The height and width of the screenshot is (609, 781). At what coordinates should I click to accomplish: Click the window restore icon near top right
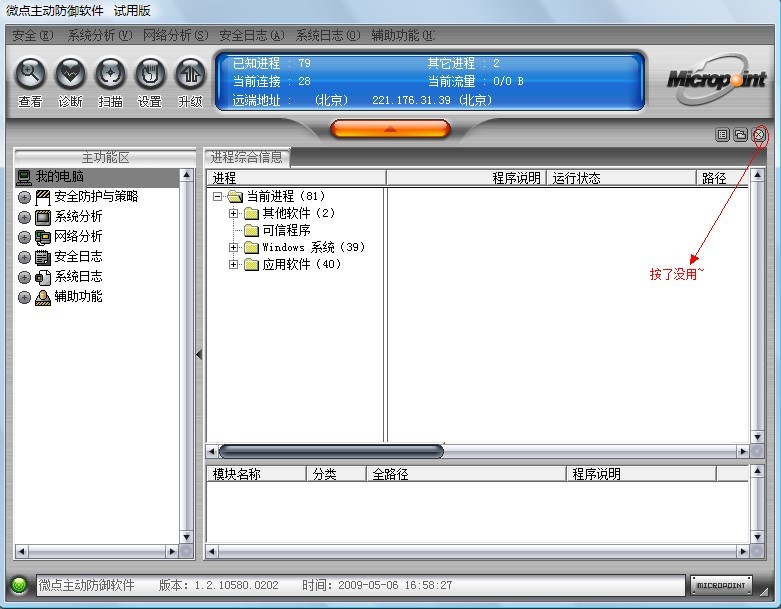click(740, 134)
